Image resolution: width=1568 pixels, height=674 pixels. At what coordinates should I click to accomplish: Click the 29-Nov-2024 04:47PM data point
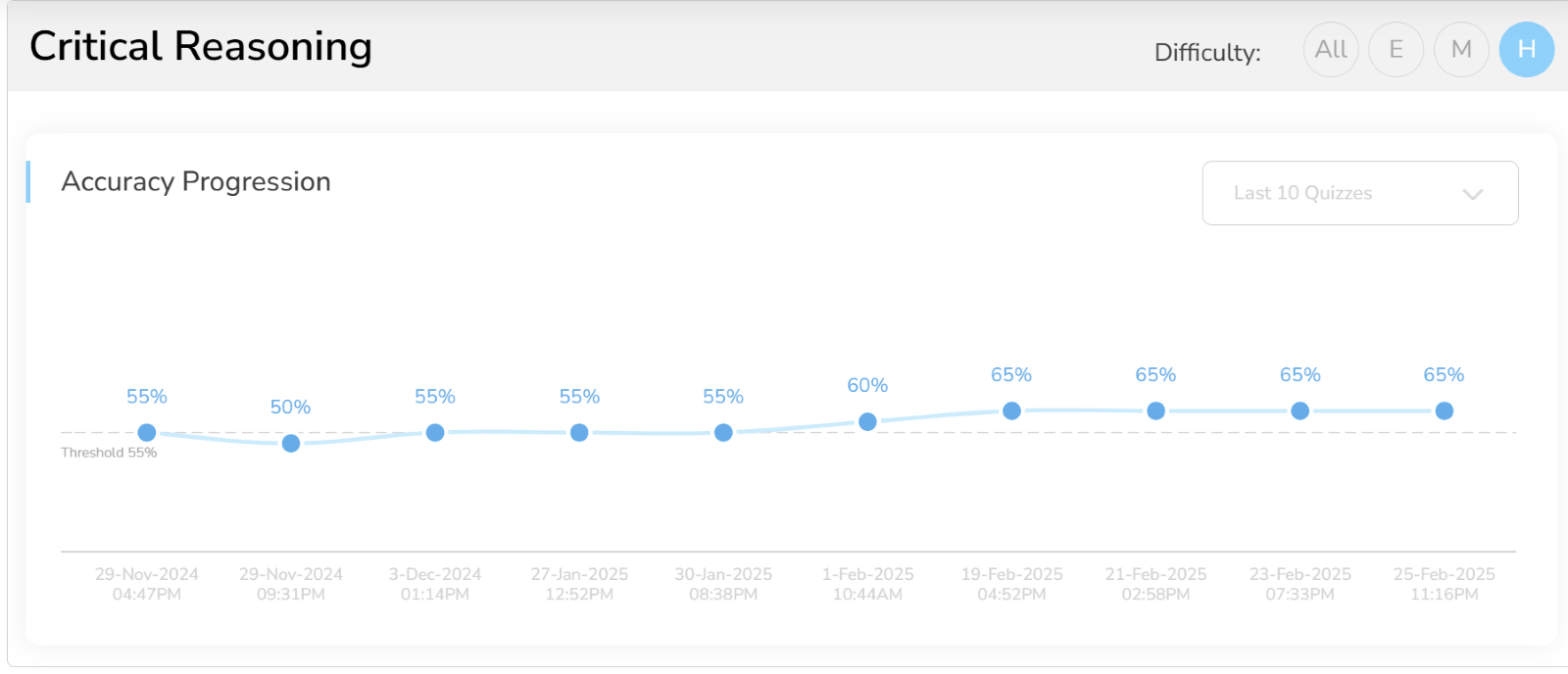pyautogui.click(x=147, y=432)
